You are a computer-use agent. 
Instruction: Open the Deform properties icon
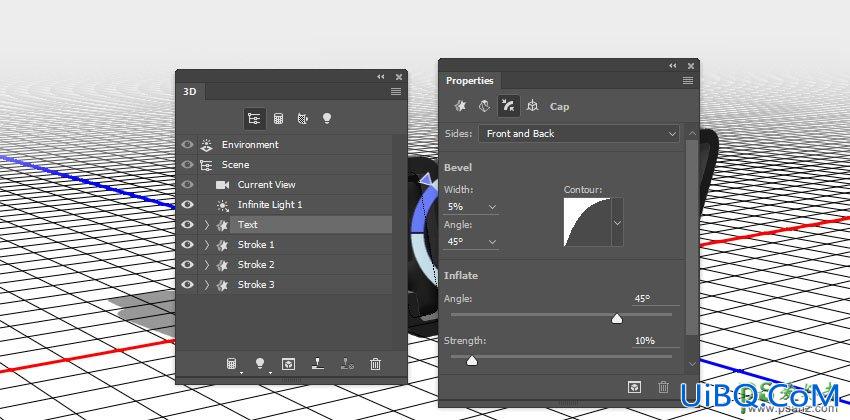point(484,106)
